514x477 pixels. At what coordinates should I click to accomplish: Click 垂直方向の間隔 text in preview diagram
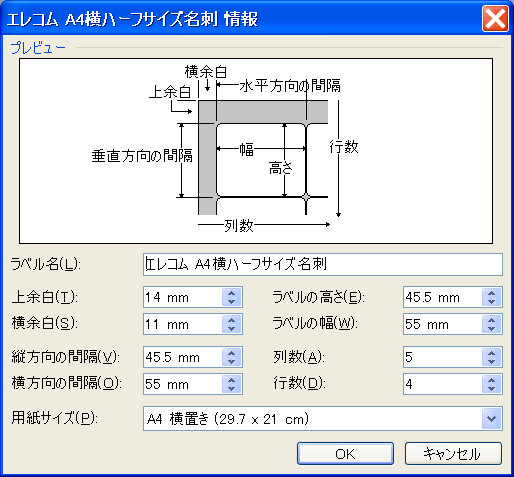pos(142,156)
